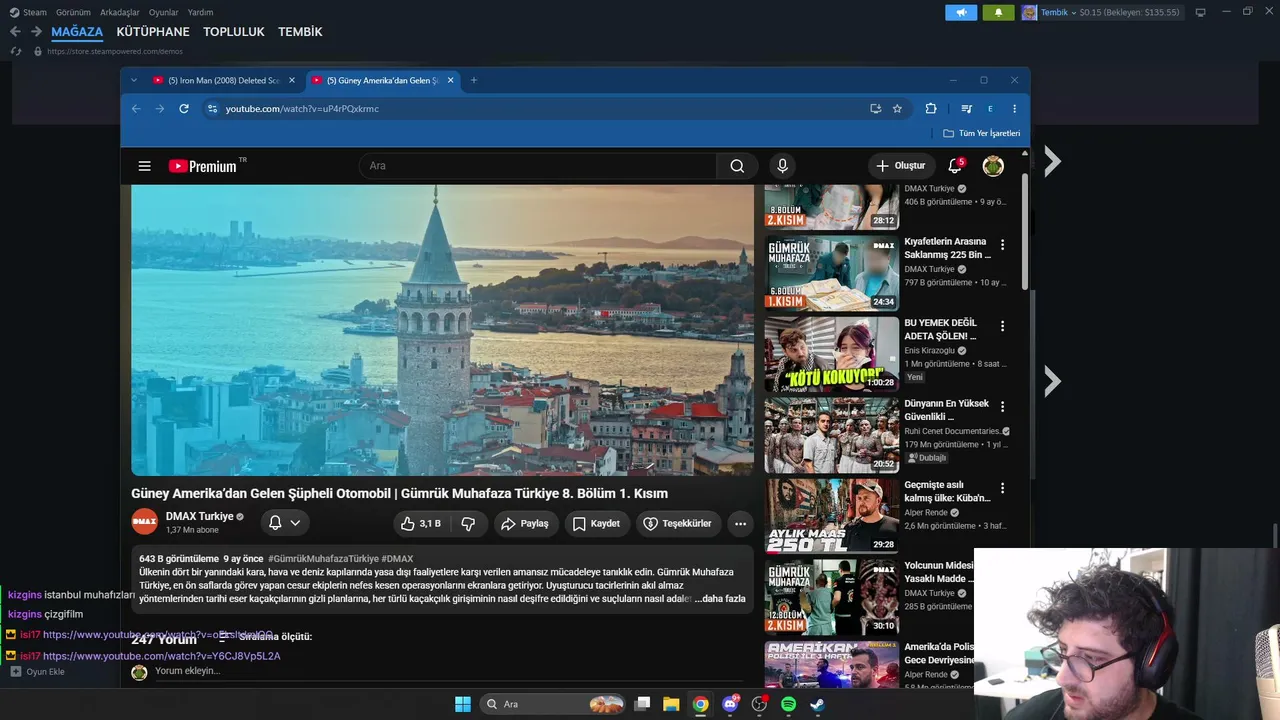Open Discord from the taskbar
The image size is (1280, 720).
730,704
